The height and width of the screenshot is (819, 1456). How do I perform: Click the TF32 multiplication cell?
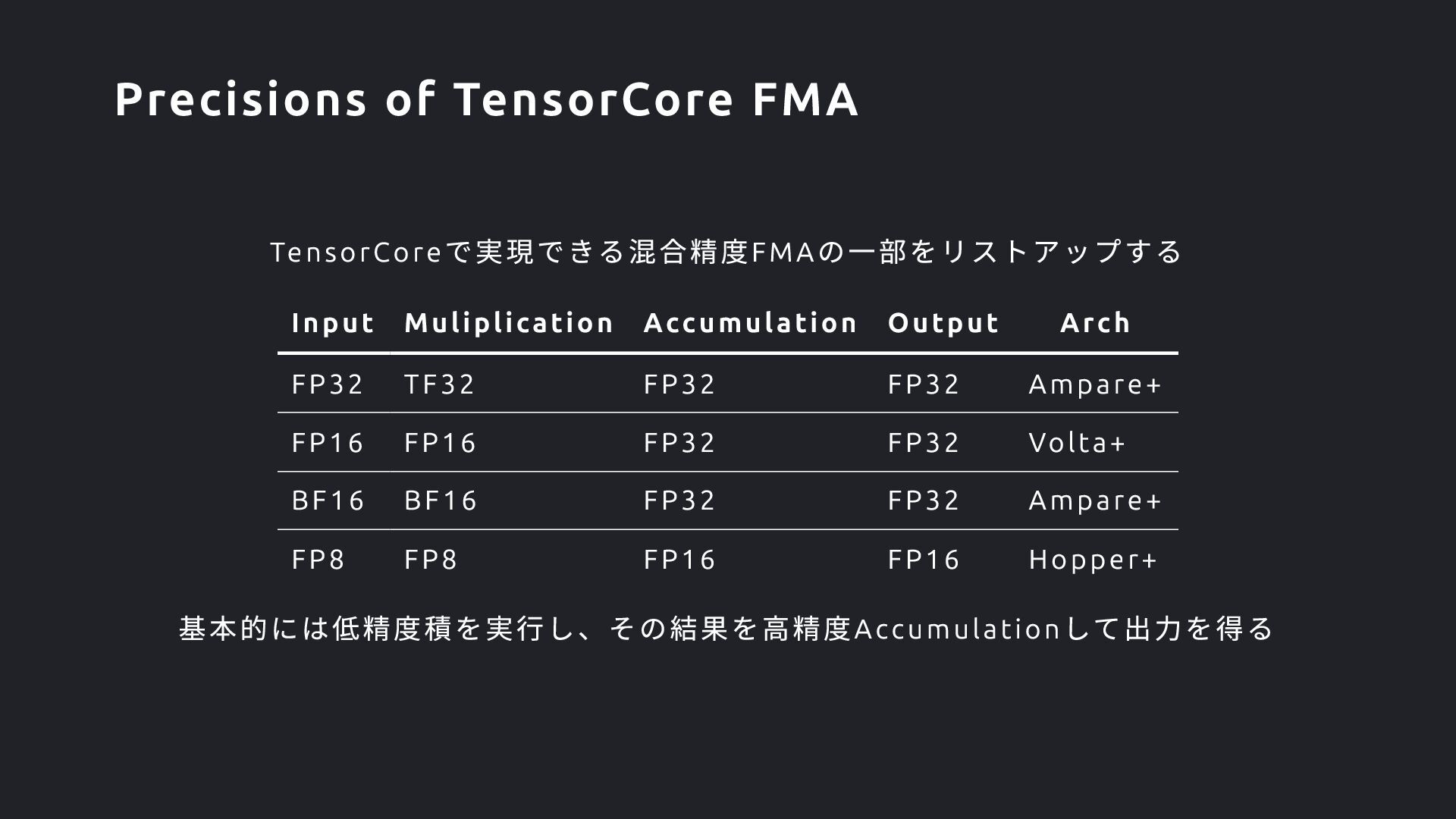439,384
